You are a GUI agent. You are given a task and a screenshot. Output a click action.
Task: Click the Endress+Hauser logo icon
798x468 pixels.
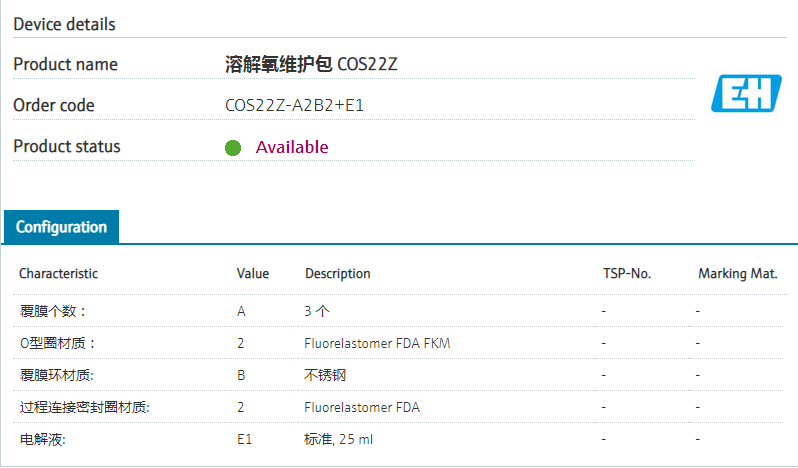pyautogui.click(x=746, y=93)
